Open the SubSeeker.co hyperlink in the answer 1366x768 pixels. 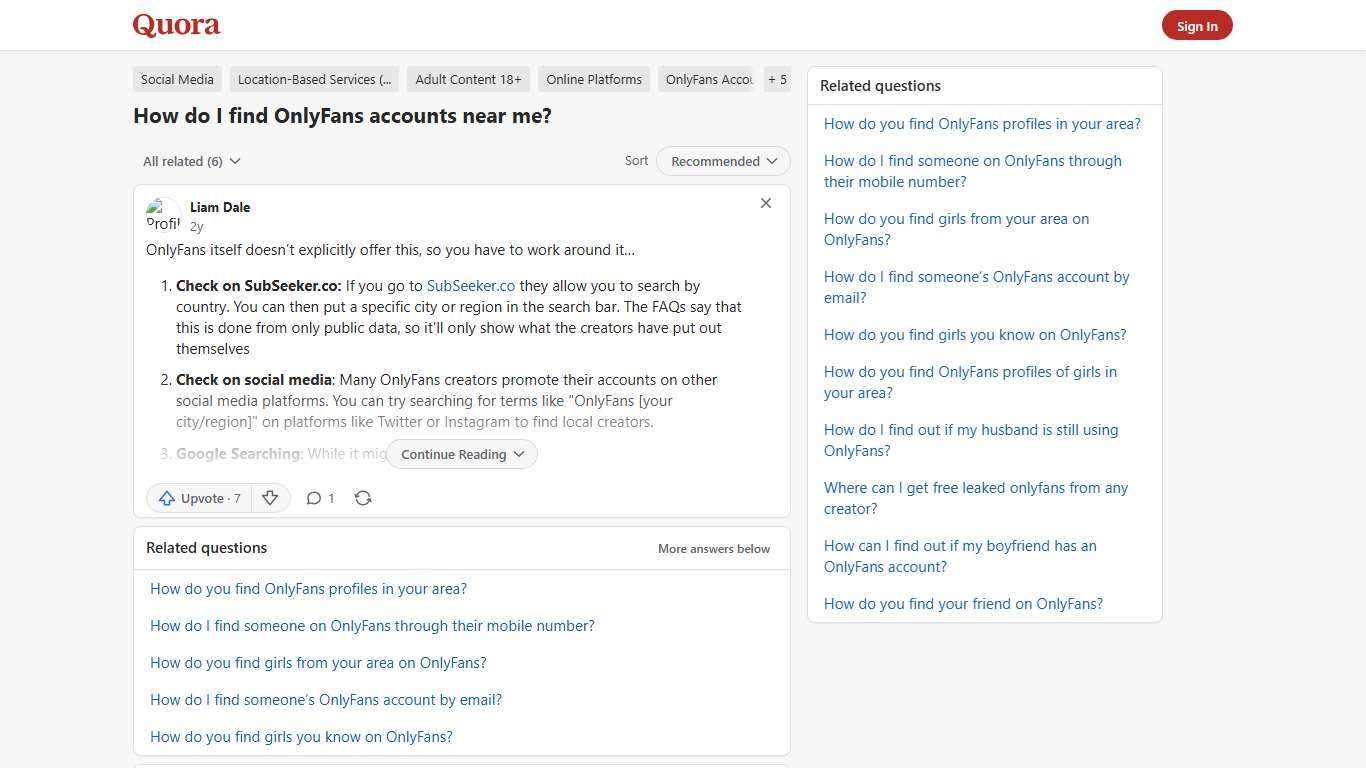pyautogui.click(x=470, y=285)
